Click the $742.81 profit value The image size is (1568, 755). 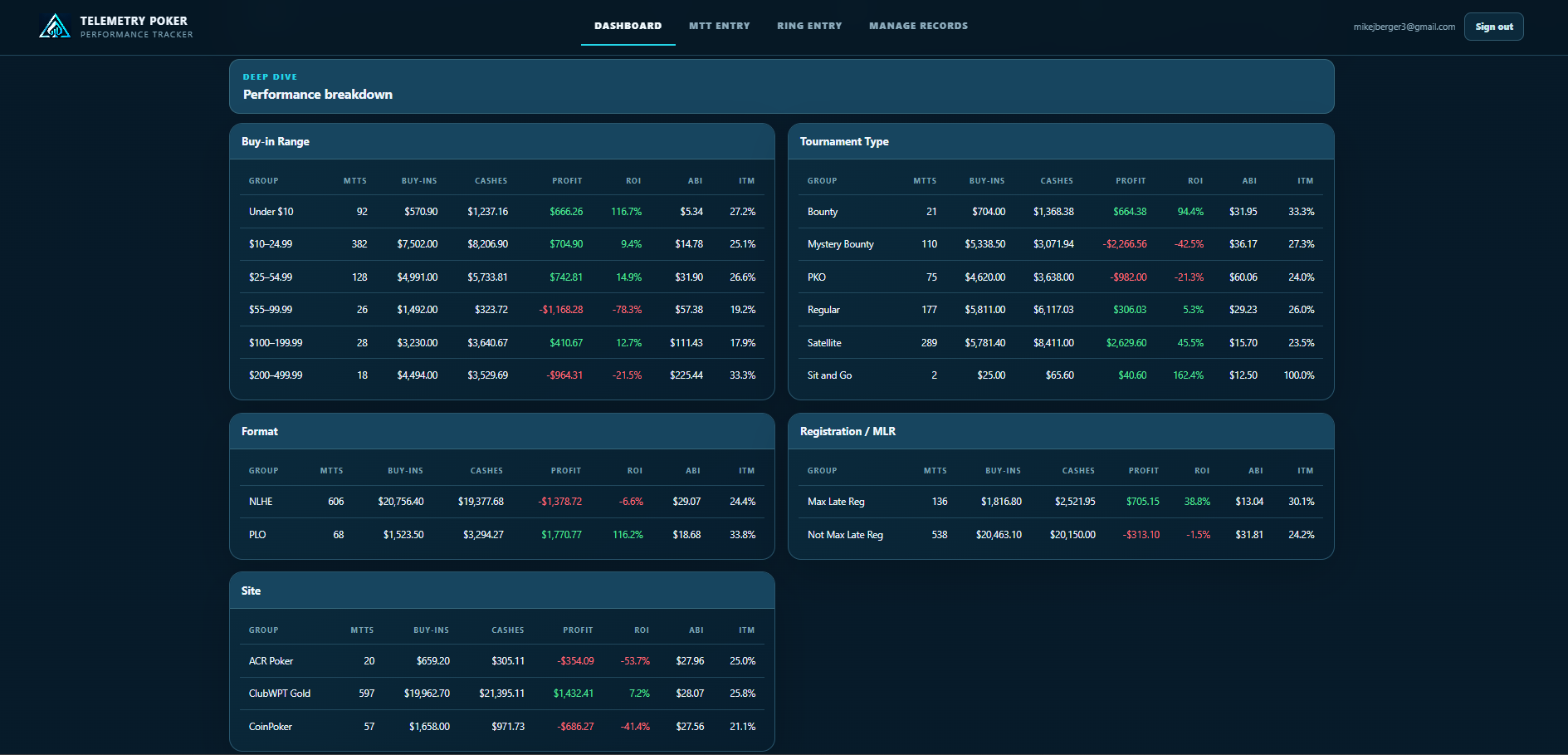point(566,277)
